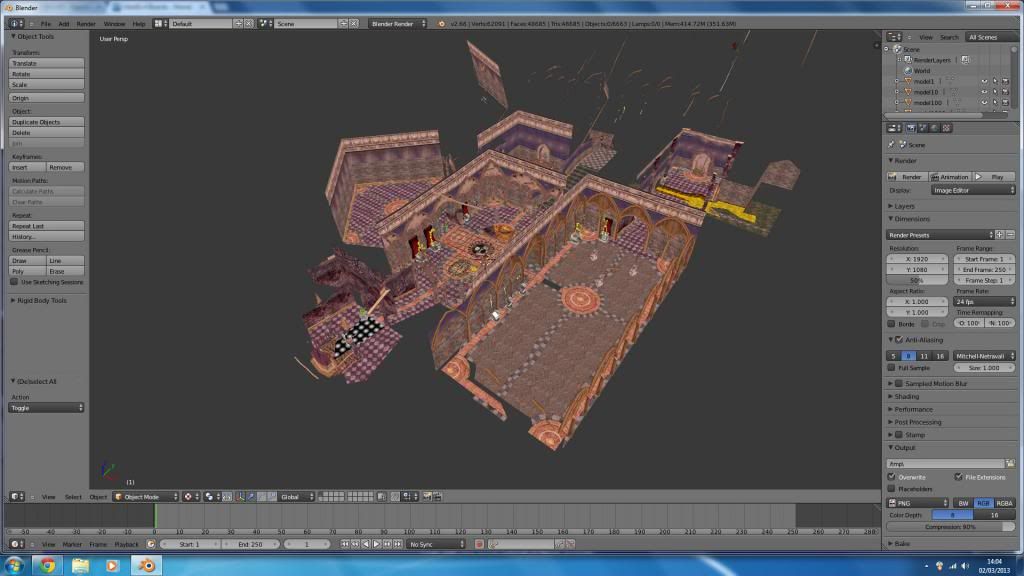The height and width of the screenshot is (576, 1024).
Task: Click the Blender info editor type icon
Action: point(15,24)
